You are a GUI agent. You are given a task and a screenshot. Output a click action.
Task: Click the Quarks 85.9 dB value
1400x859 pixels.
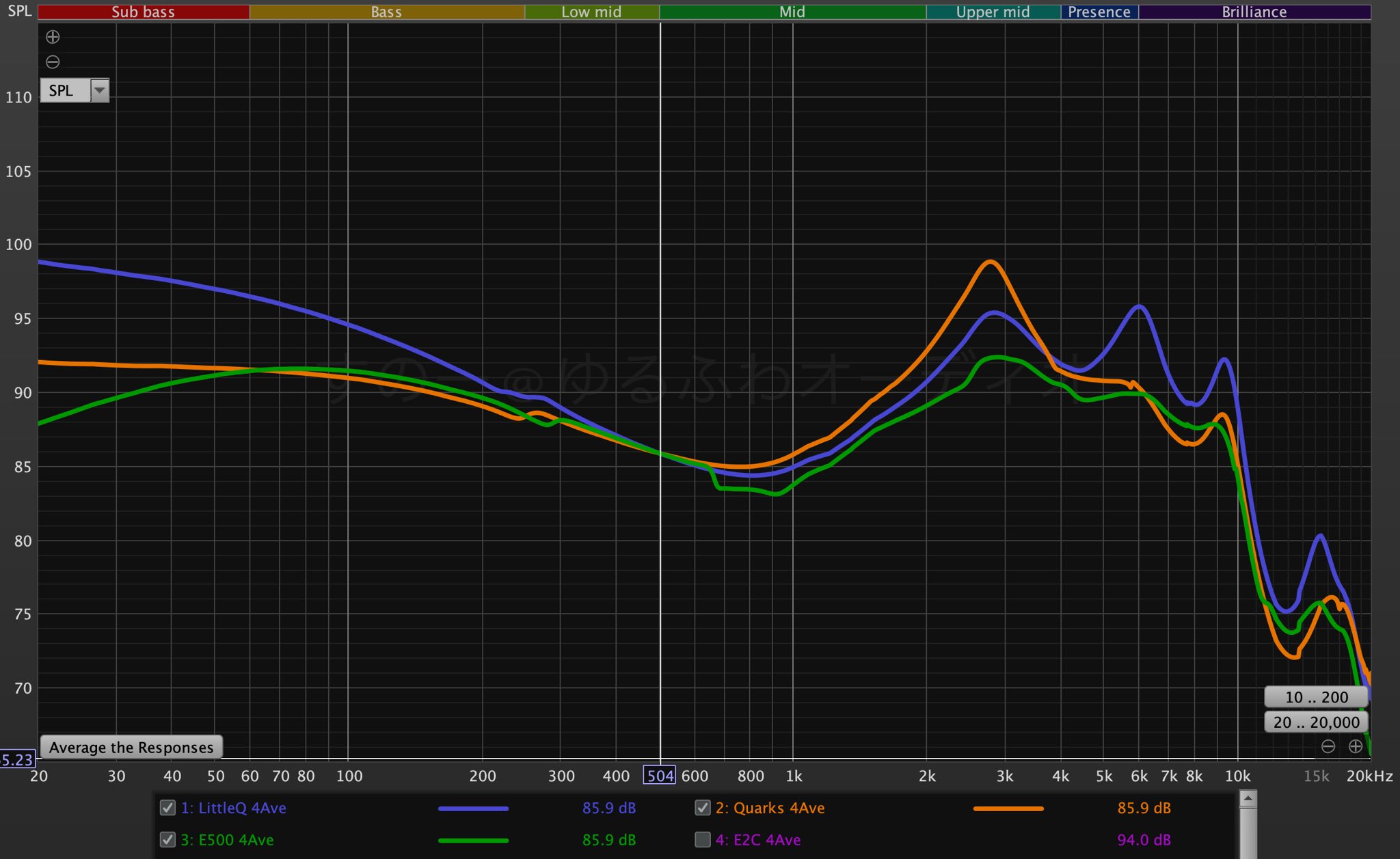[x=1144, y=808]
